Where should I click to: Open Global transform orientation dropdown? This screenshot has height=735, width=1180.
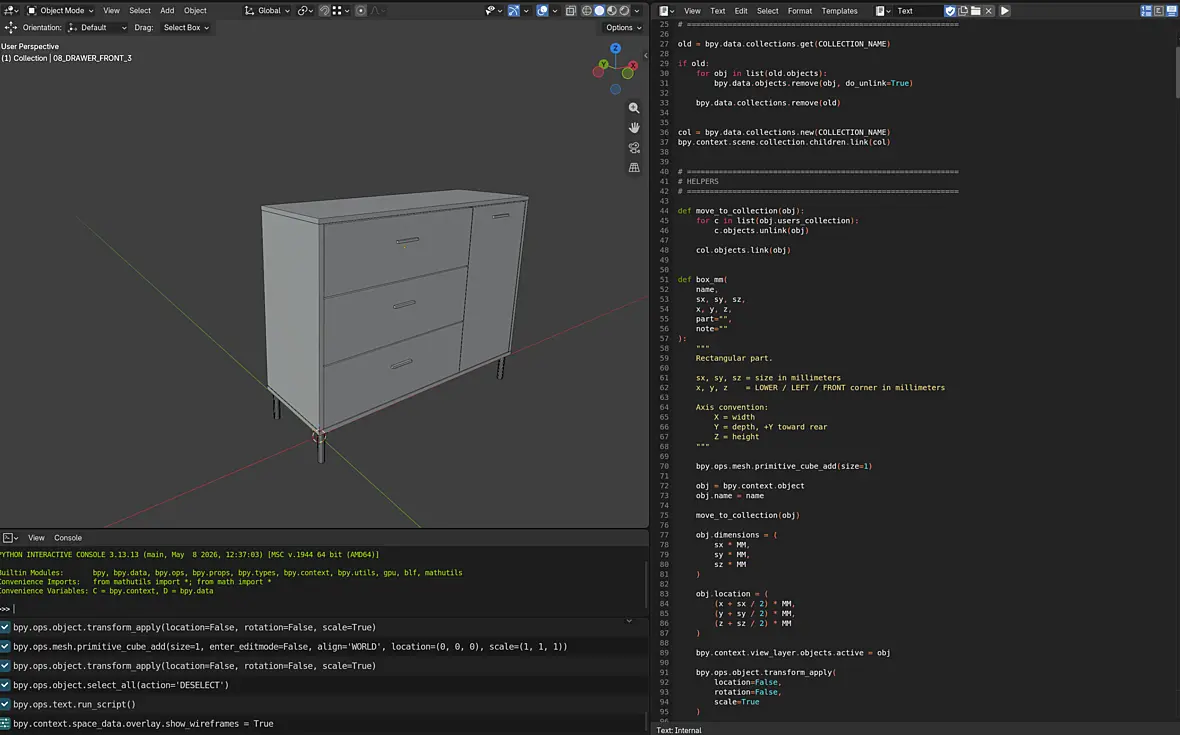[267, 11]
